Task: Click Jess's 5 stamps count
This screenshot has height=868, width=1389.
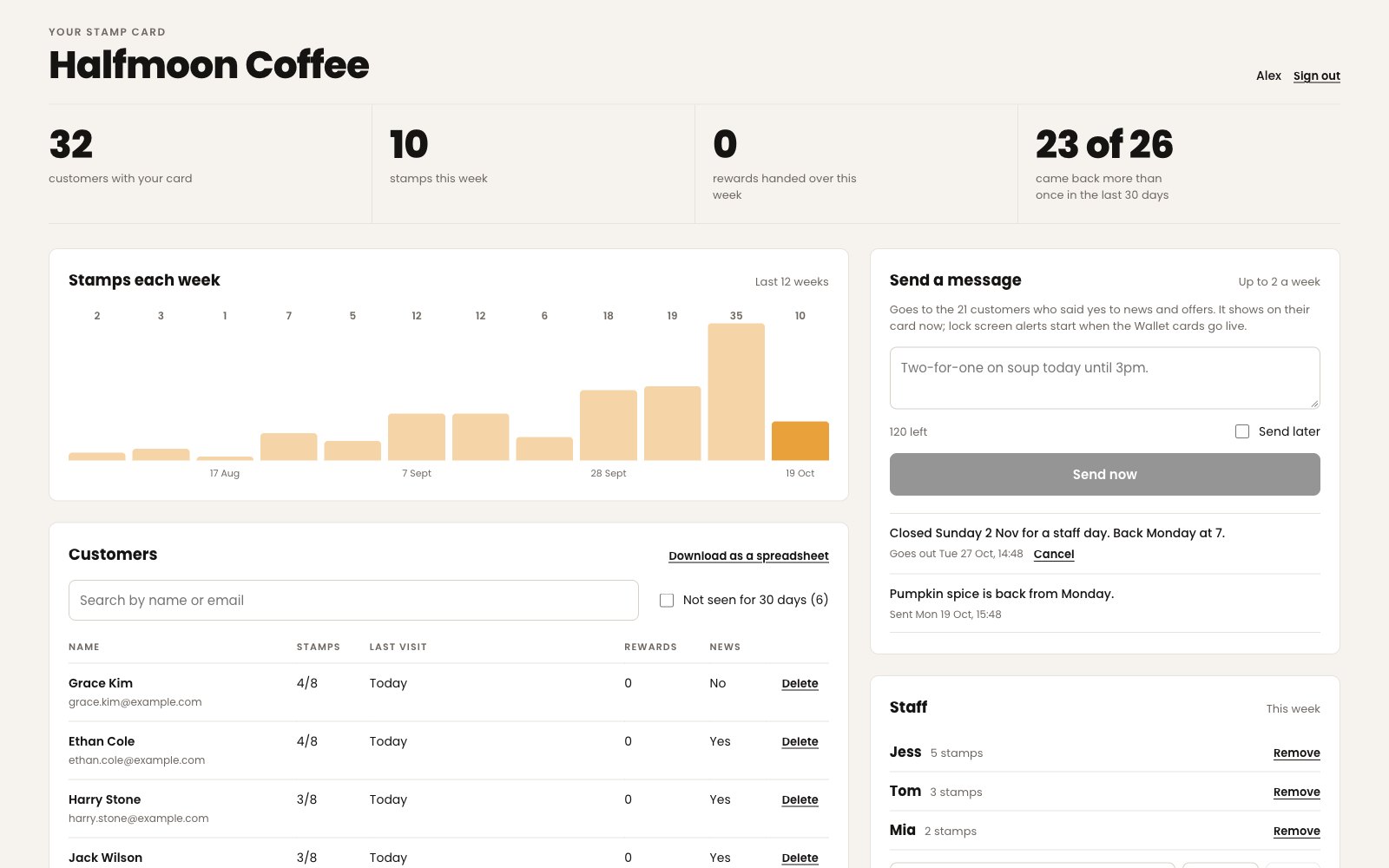Action: 957,753
